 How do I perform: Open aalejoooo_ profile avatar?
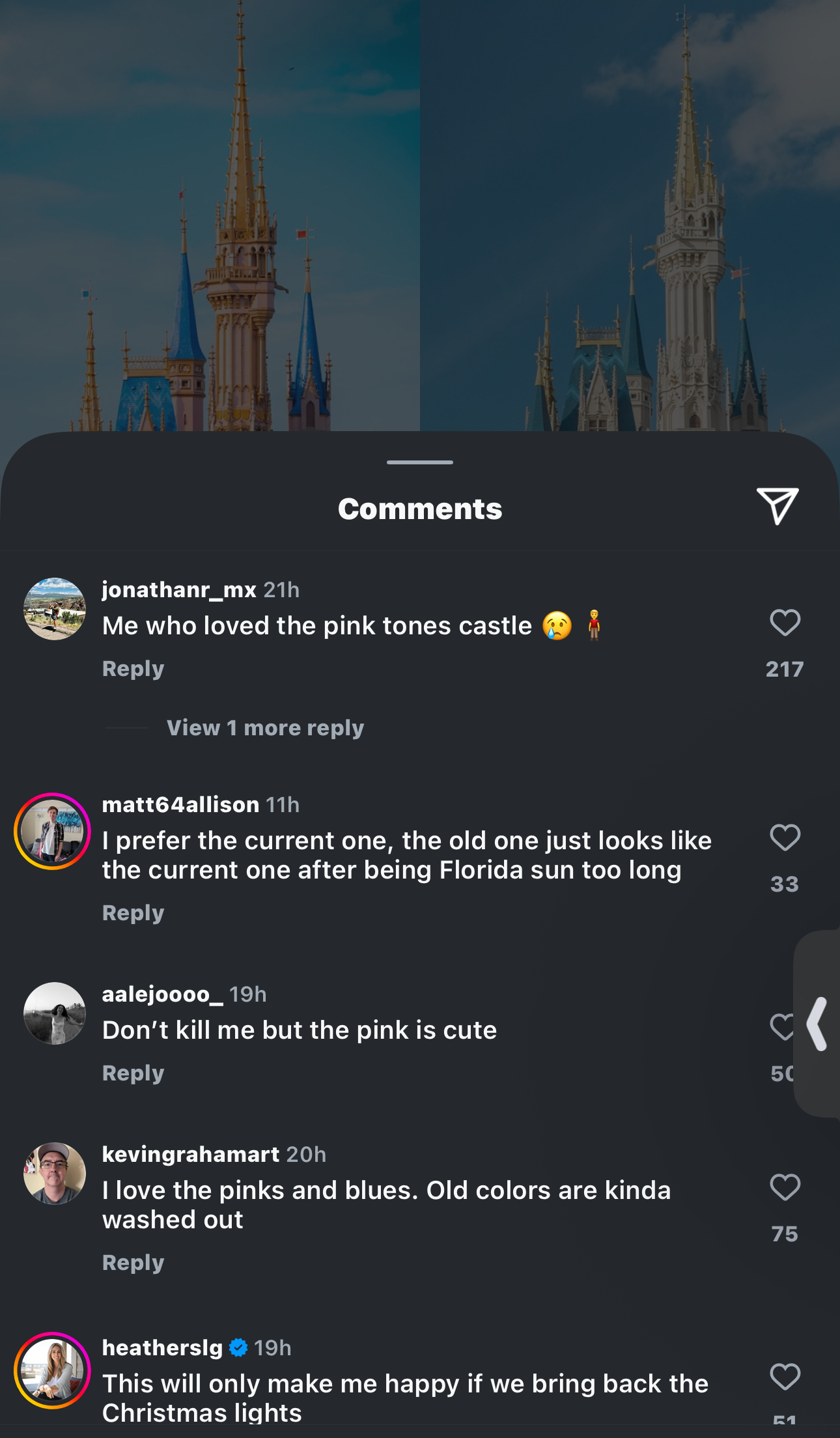[55, 1013]
